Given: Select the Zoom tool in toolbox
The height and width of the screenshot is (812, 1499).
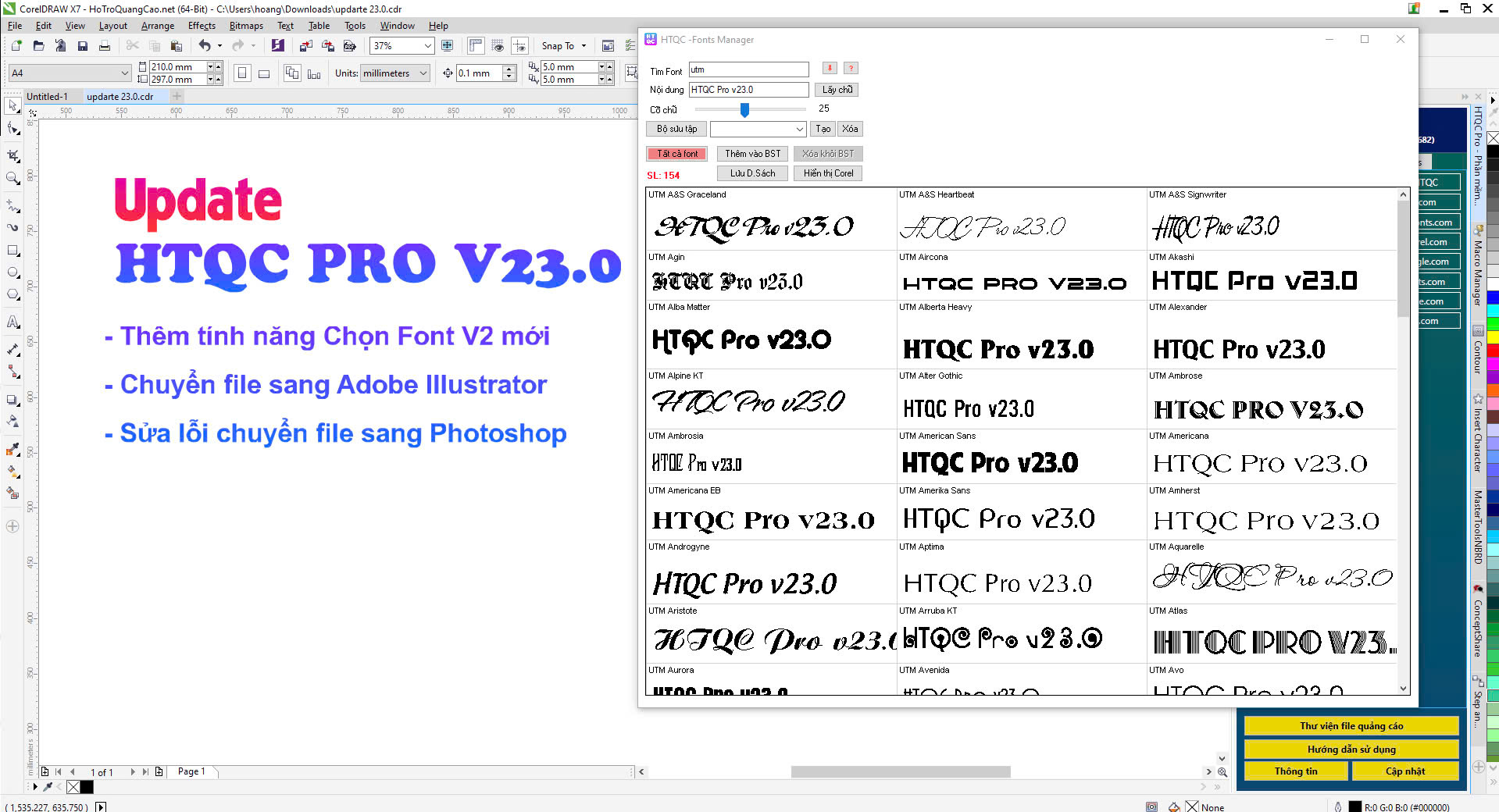Looking at the screenshot, I should [x=12, y=178].
